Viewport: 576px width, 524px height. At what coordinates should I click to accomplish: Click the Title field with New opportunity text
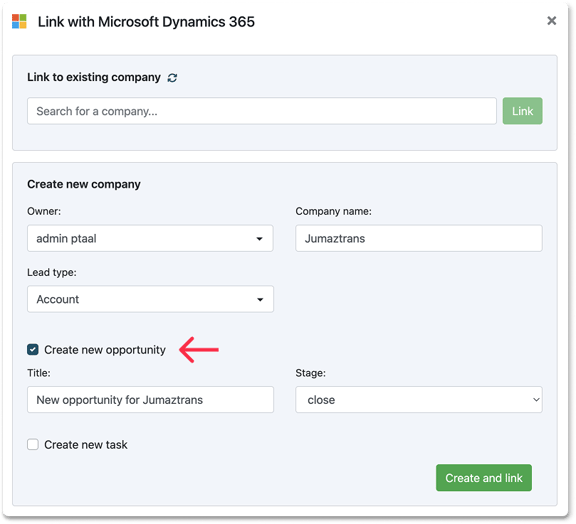pyautogui.click(x=150, y=399)
